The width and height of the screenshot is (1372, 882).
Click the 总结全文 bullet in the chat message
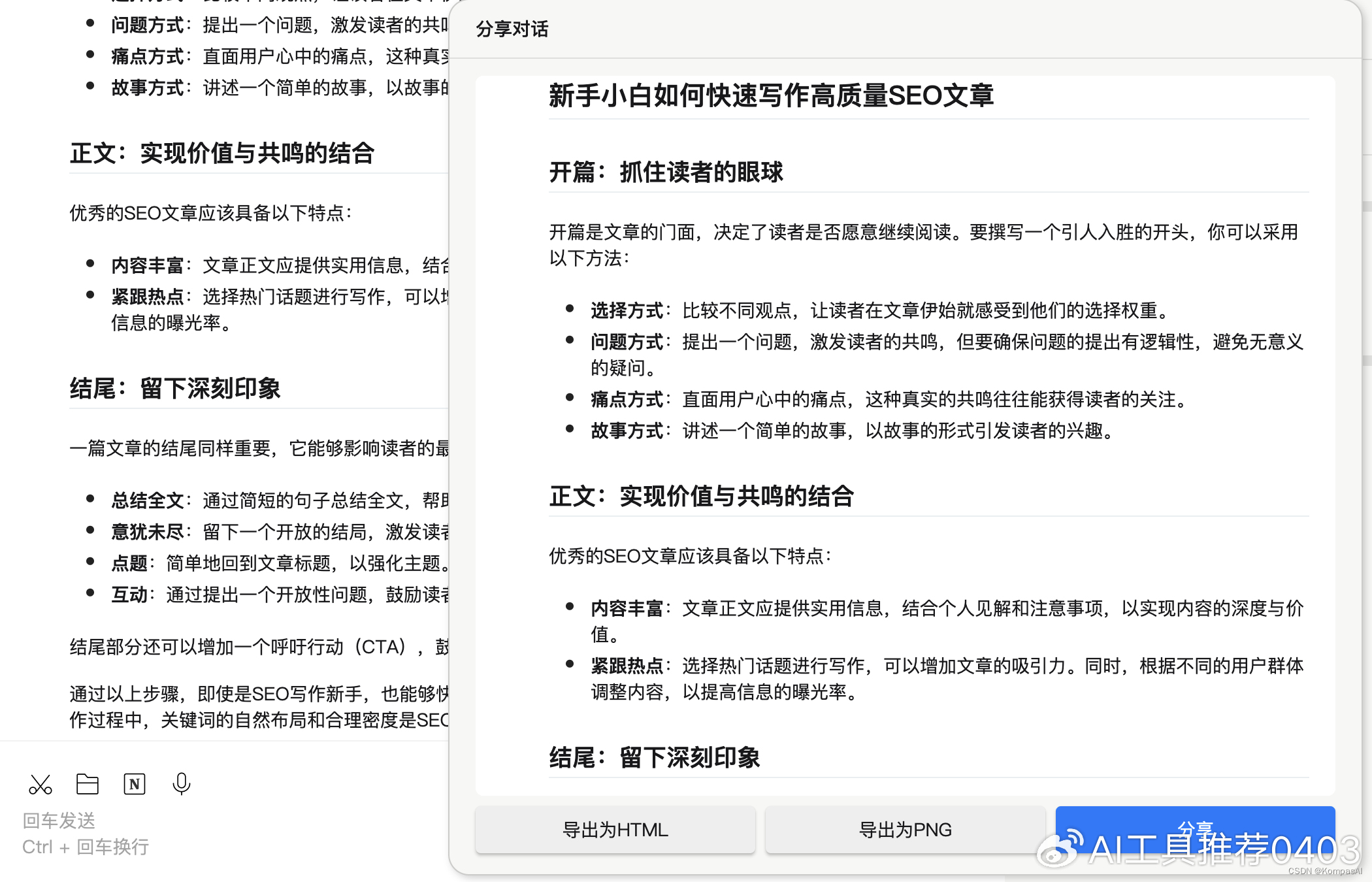tap(148, 500)
